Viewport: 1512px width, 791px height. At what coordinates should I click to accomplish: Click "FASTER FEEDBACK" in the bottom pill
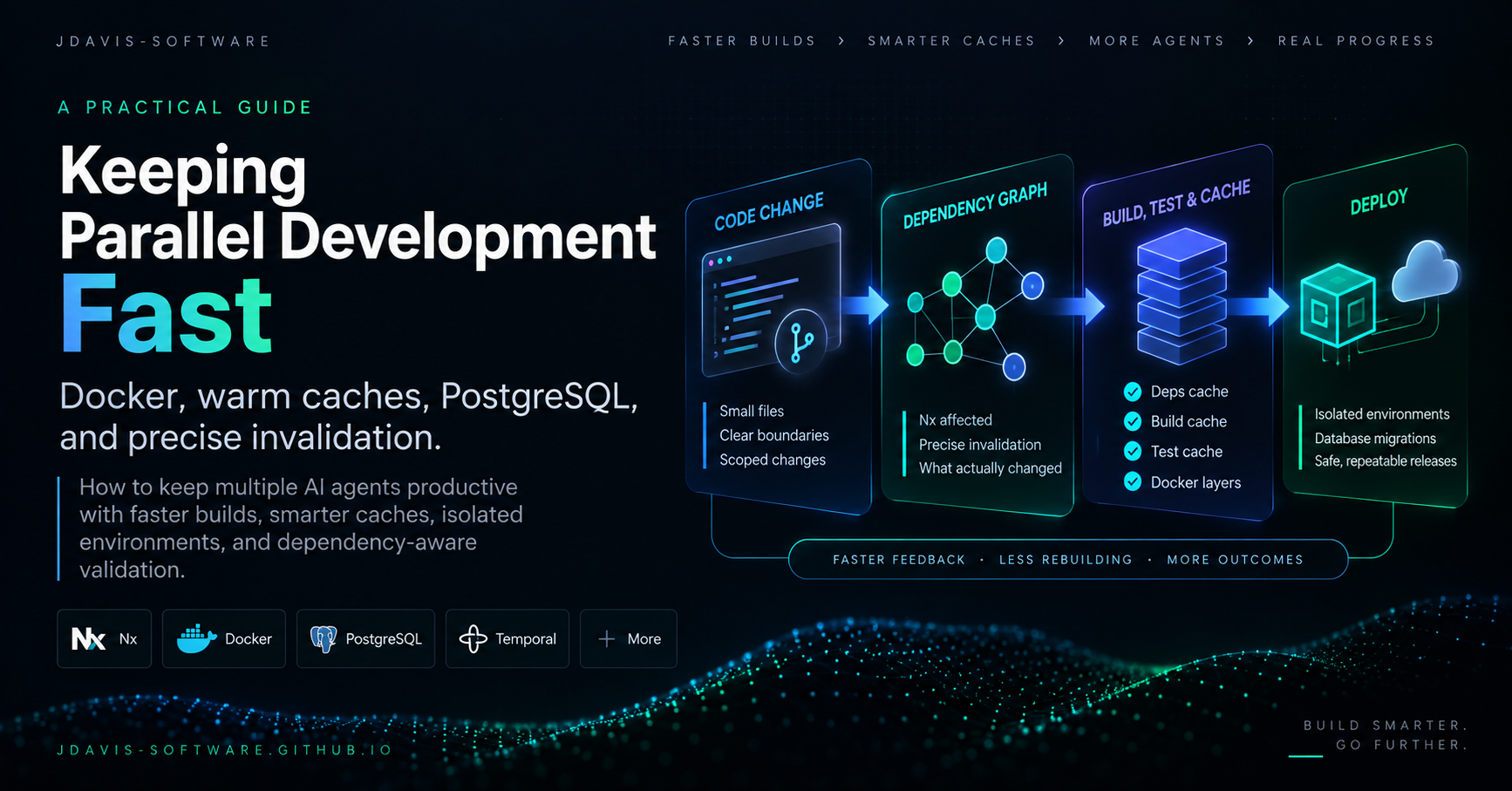[899, 560]
